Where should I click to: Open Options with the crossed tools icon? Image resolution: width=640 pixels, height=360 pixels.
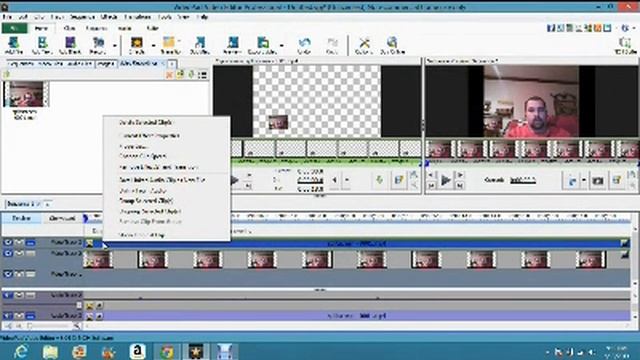(364, 45)
